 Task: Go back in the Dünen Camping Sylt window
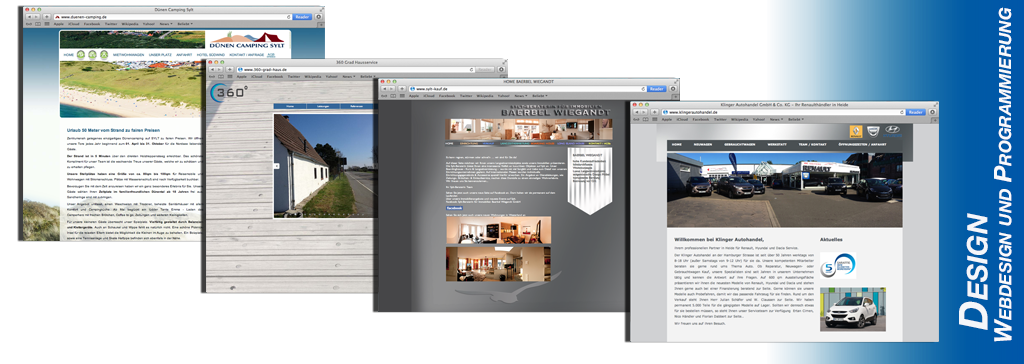coord(29,17)
